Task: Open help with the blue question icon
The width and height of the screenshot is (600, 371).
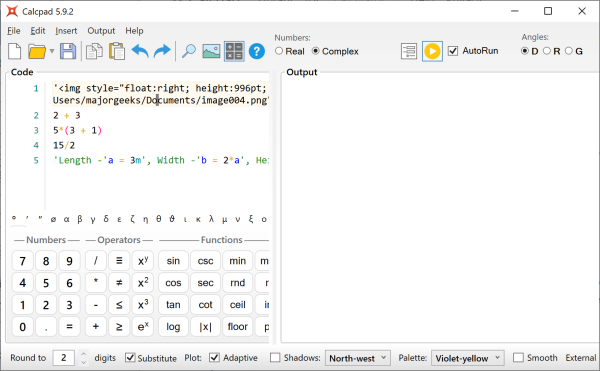Action: coord(257,51)
